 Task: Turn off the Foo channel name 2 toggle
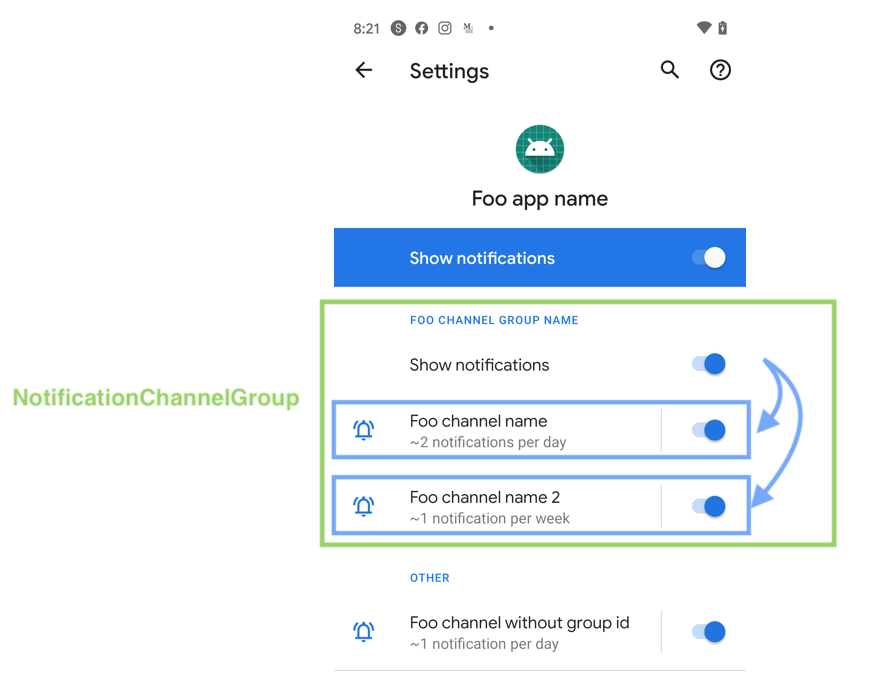coord(713,506)
